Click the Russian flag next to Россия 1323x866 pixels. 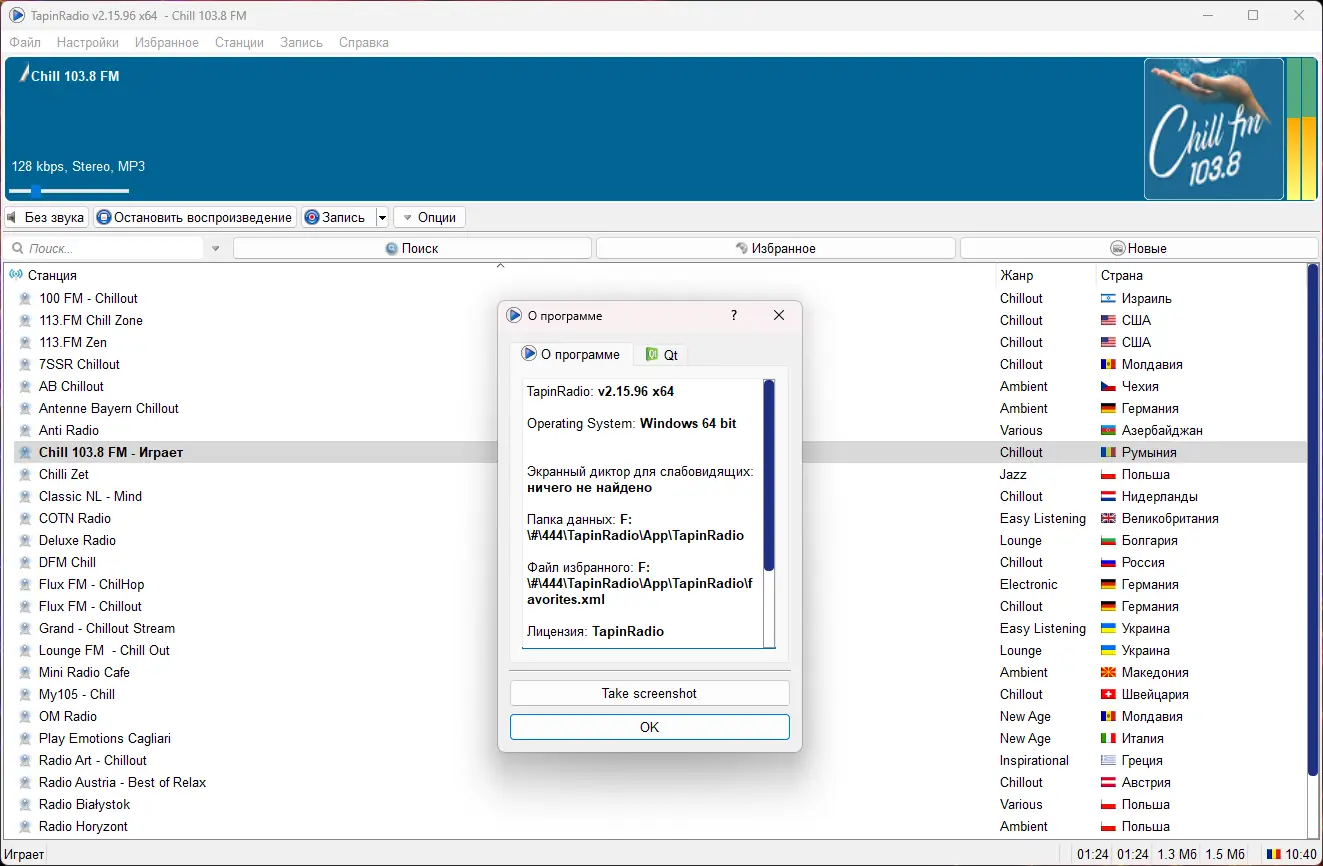tap(1108, 562)
